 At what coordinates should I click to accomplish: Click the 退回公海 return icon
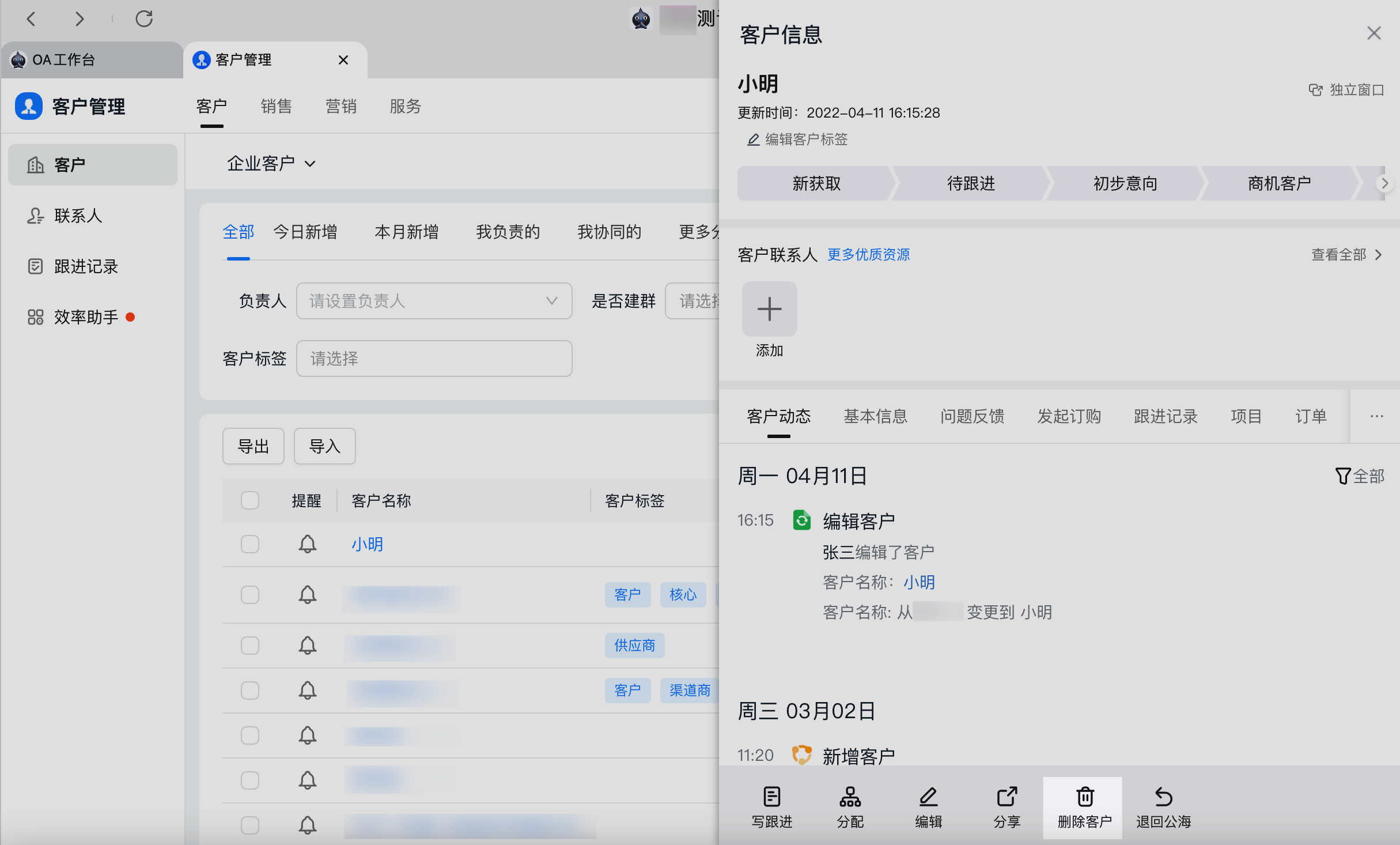(x=1163, y=797)
